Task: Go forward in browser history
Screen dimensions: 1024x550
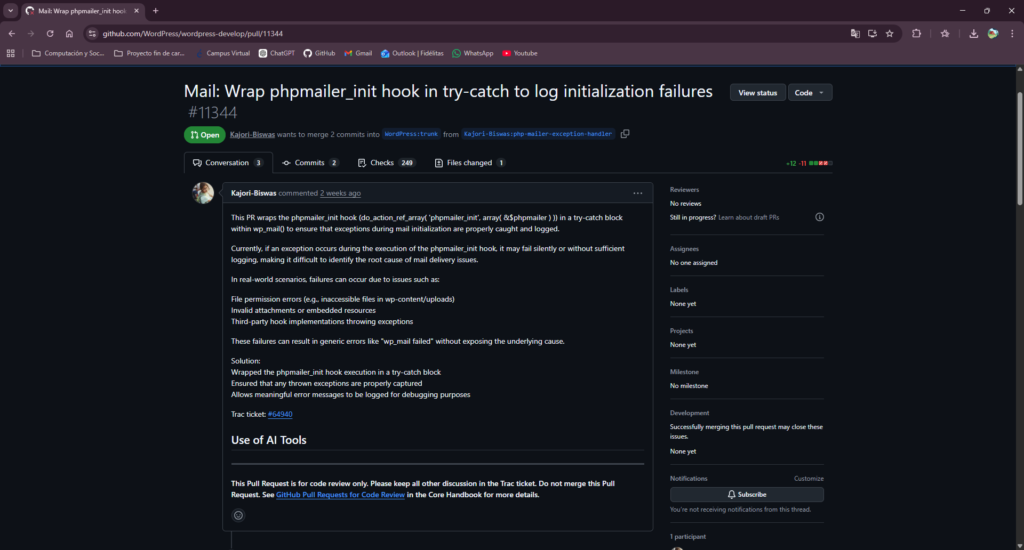Action: pos(31,33)
